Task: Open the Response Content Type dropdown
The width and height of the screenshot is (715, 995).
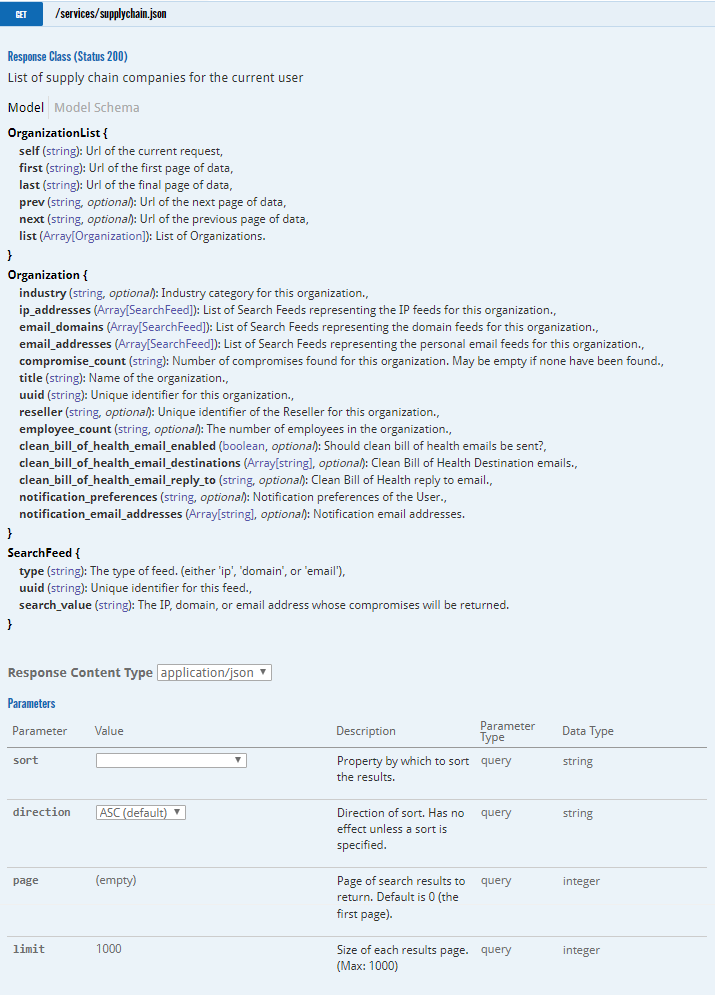Action: pos(214,673)
